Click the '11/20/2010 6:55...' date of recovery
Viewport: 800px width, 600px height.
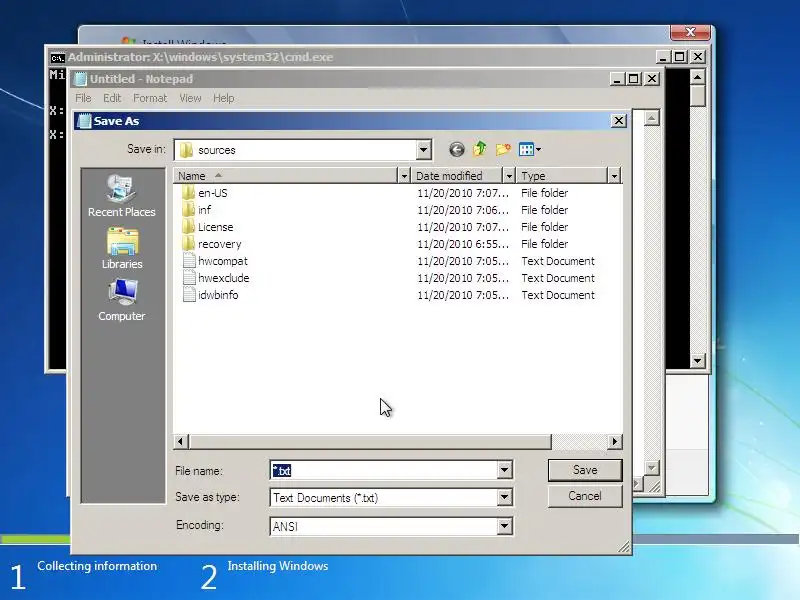click(463, 244)
